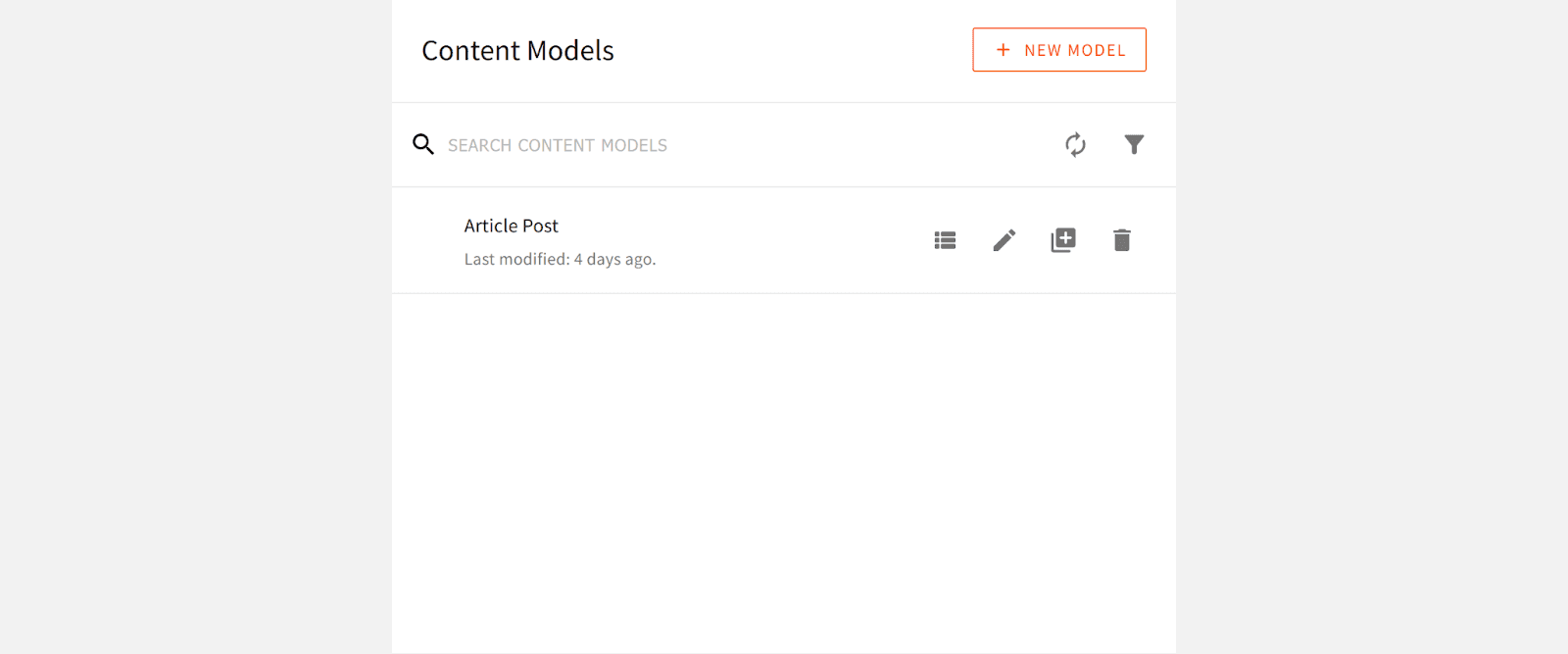Open filter options for the model list
Viewport: 1568px width, 654px height.
tap(1133, 144)
